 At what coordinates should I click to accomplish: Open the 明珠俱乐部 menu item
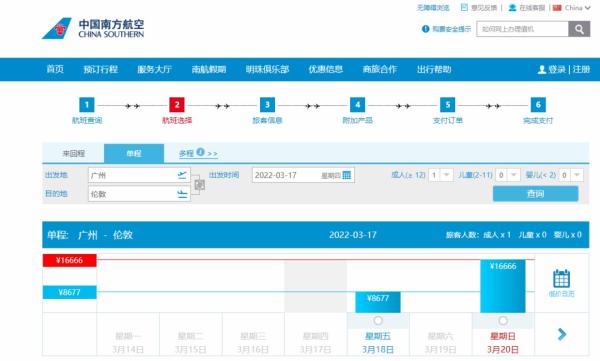(267, 69)
